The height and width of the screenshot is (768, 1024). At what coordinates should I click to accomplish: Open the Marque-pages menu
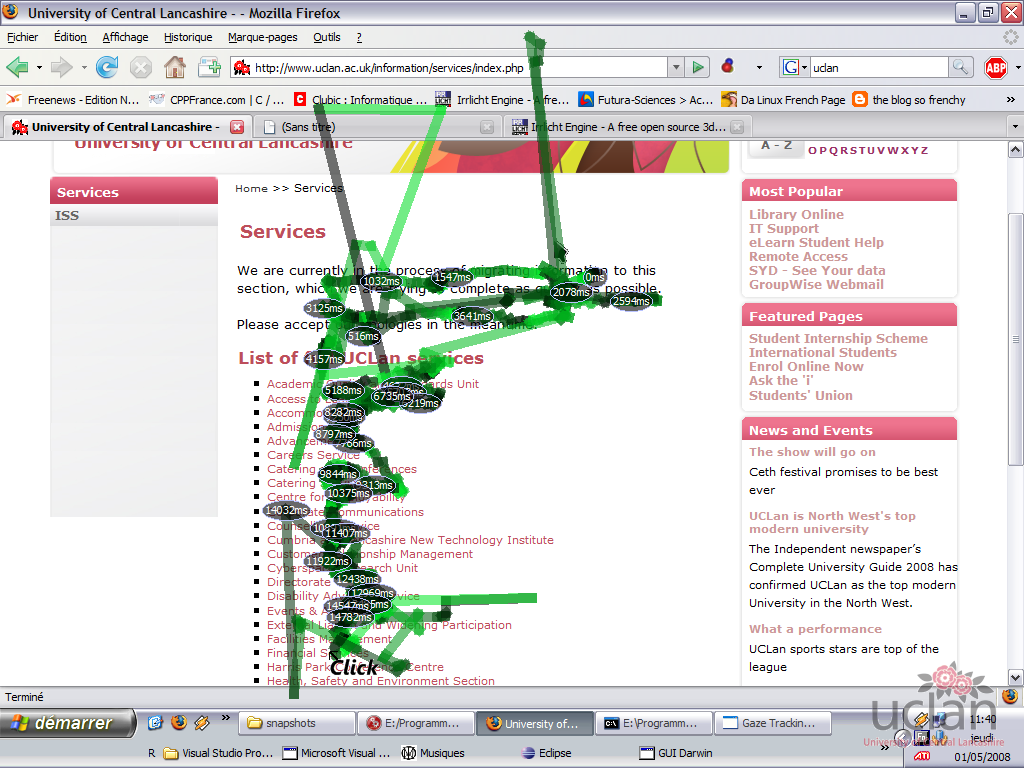(x=263, y=37)
